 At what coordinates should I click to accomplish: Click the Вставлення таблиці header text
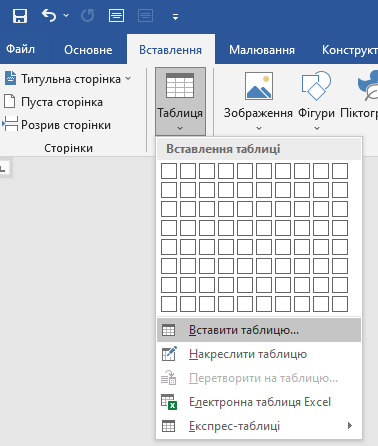click(x=223, y=149)
